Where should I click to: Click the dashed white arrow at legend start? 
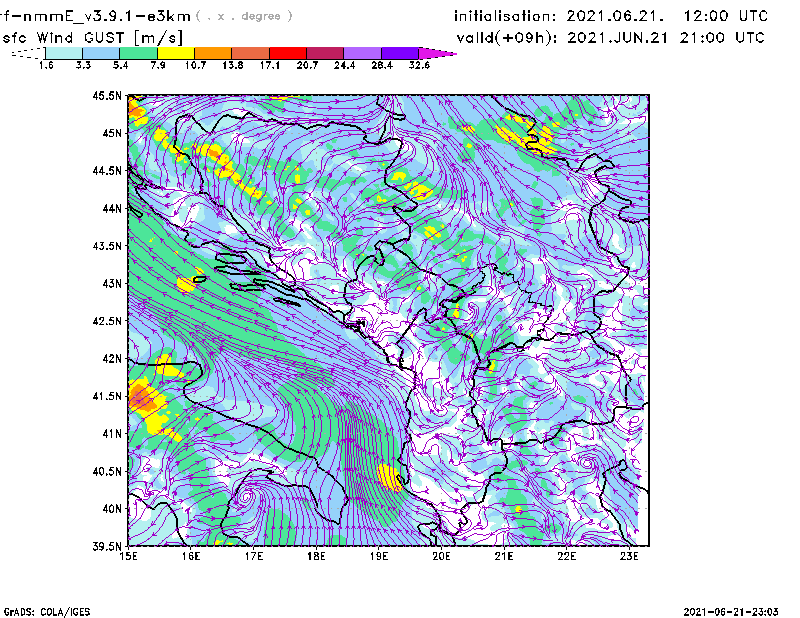(x=28, y=53)
